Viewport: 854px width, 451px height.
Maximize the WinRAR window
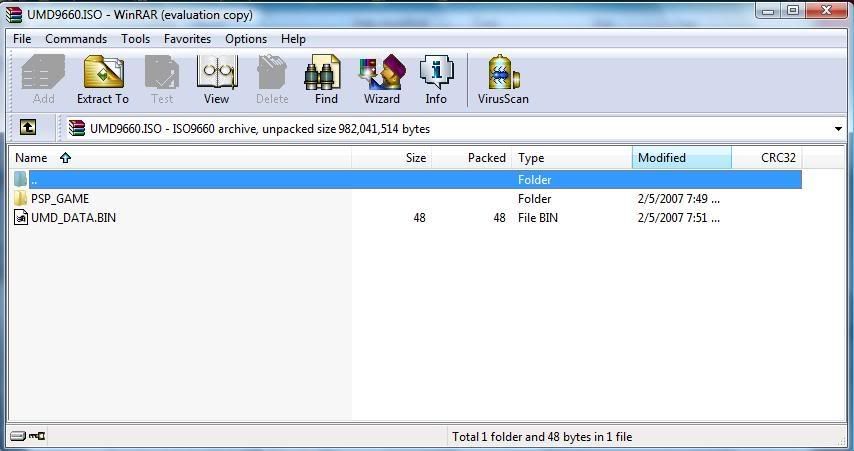[x=793, y=10]
